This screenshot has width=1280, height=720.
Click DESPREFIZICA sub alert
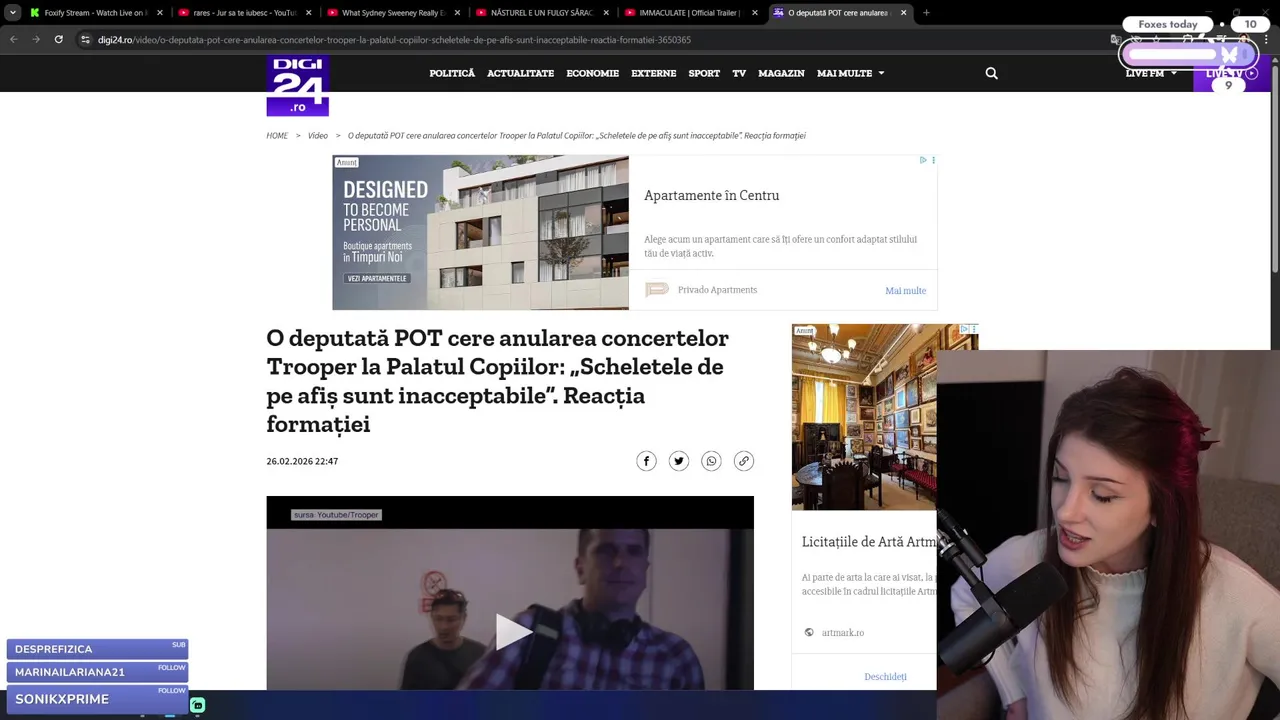pos(97,649)
